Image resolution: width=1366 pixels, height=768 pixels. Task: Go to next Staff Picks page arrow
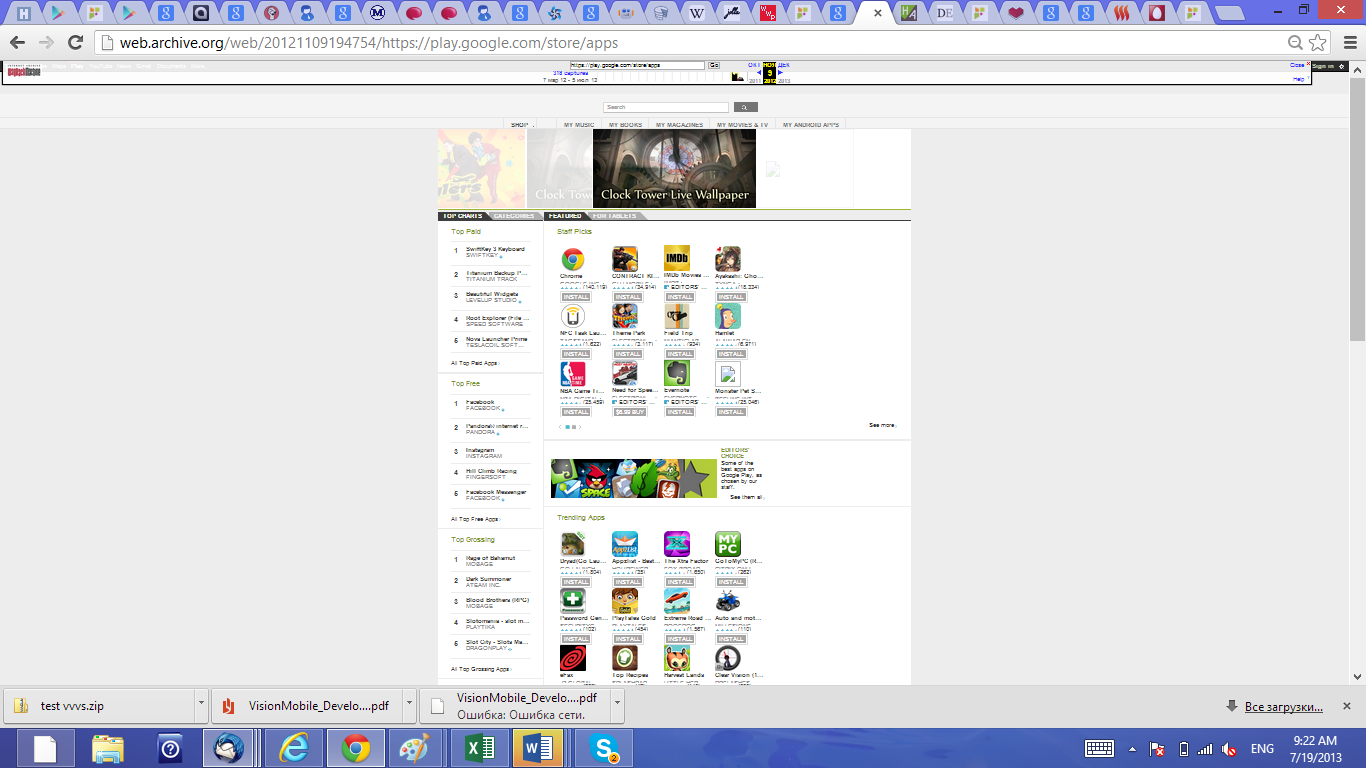[x=579, y=427]
